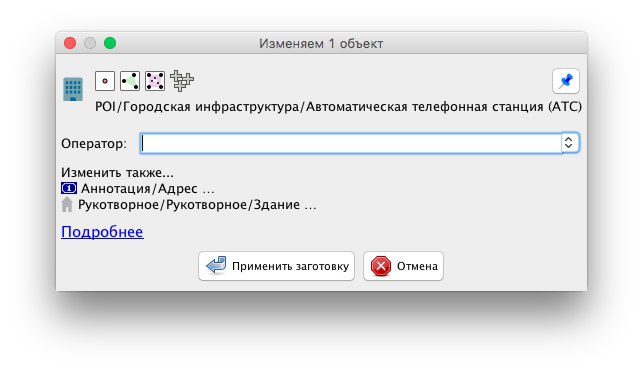The image size is (643, 371).
Task: Click the closed way object type icon
Action: click(155, 81)
